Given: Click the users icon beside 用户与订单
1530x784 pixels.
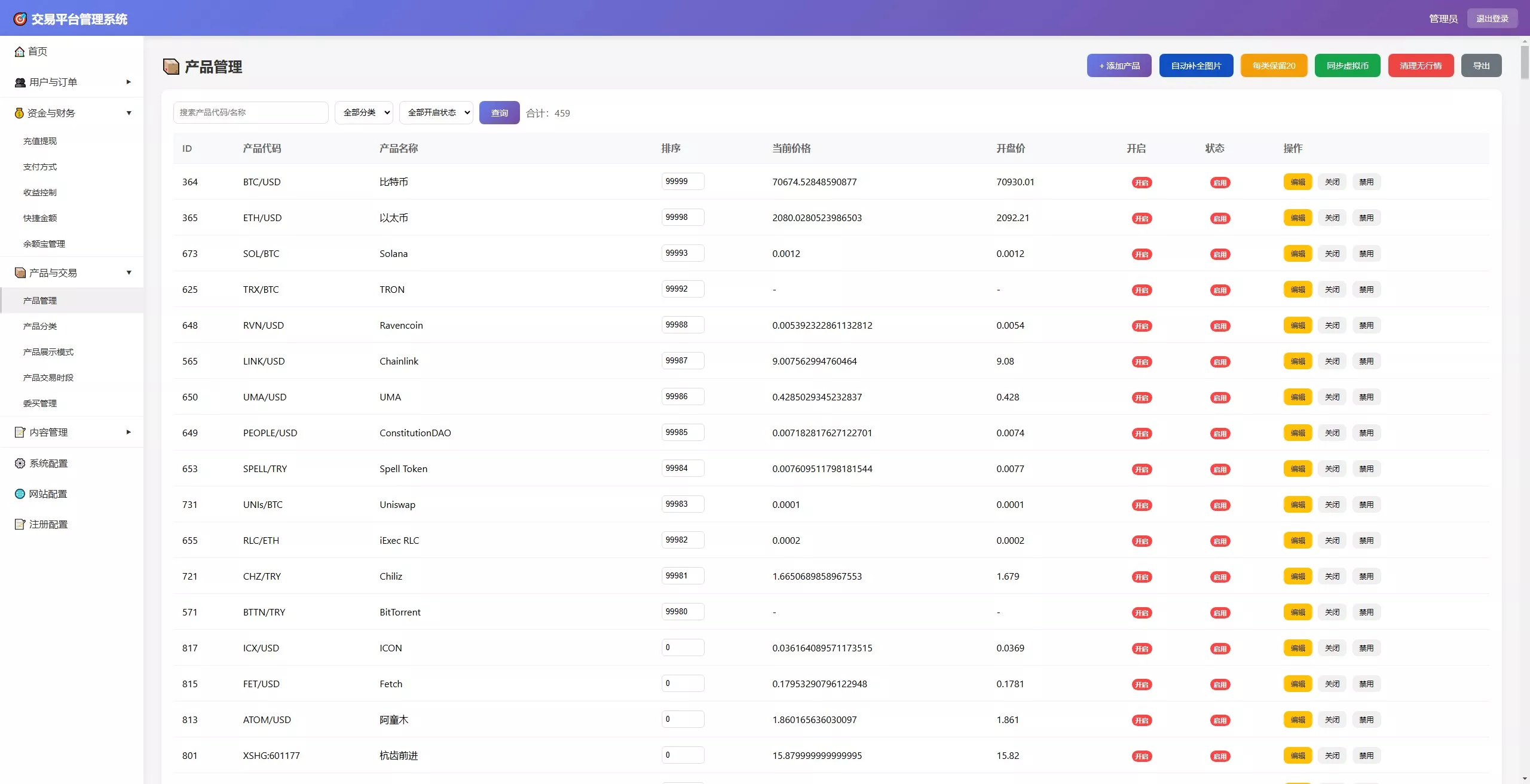Looking at the screenshot, I should [20, 82].
